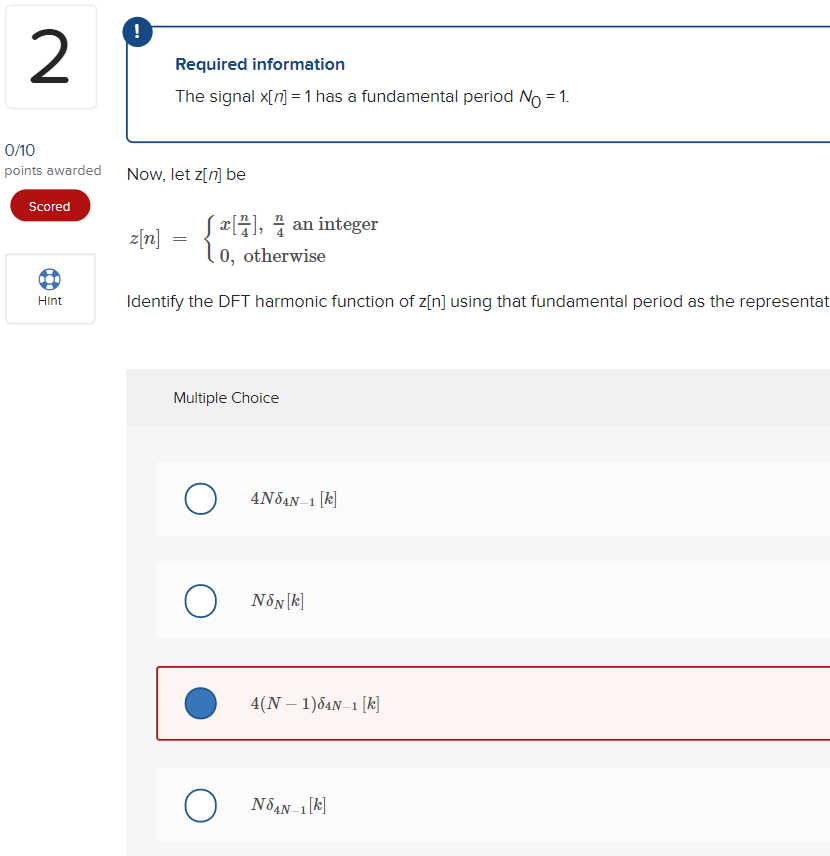Screen dimensions: 830x856
Task: Click the Multiple Choice header bar
Action: pos(226,397)
